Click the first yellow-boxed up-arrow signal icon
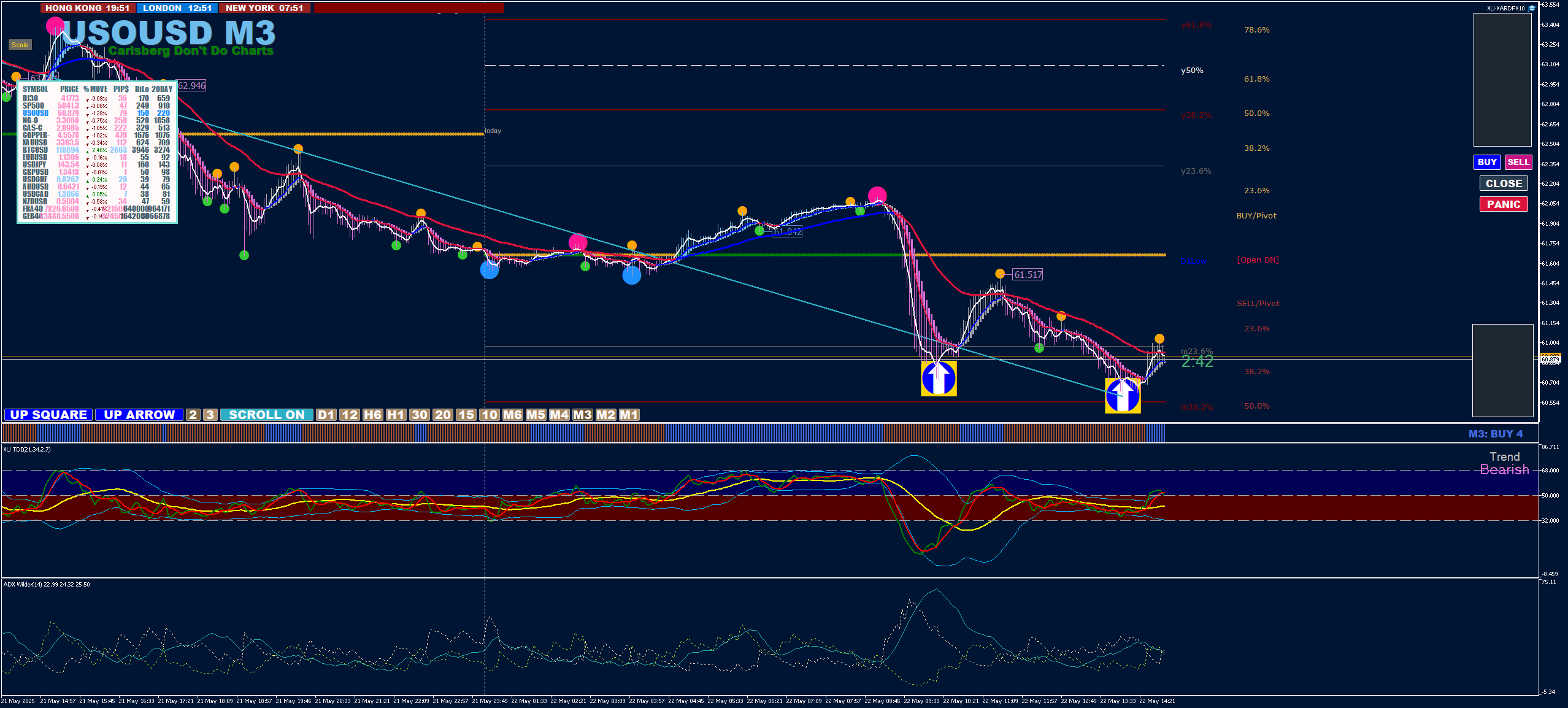The image size is (1568, 708). [x=939, y=378]
